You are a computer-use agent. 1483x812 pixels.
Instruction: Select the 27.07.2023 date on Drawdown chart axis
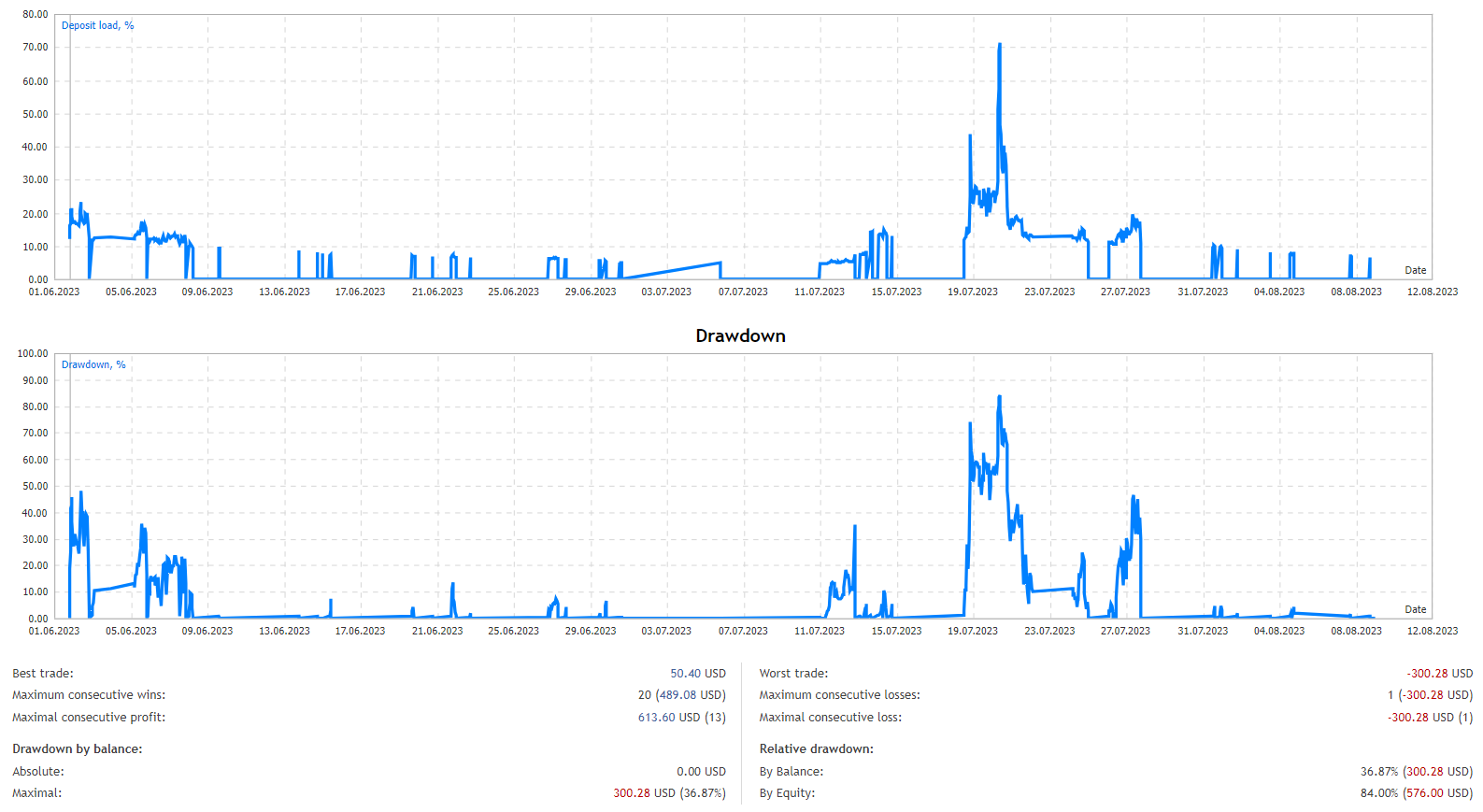(x=1125, y=631)
